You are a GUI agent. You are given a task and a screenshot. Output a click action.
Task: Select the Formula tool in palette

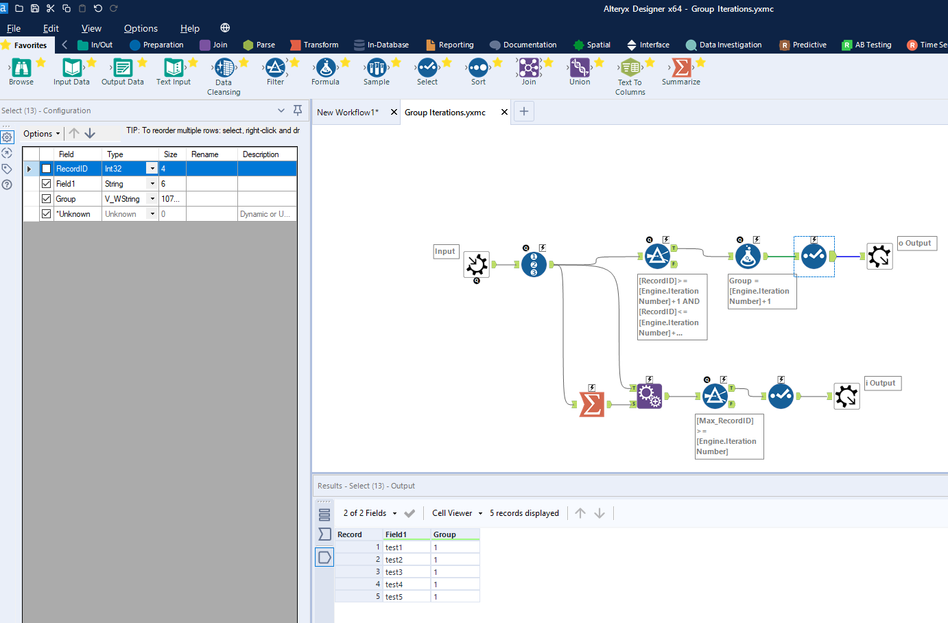(325, 72)
